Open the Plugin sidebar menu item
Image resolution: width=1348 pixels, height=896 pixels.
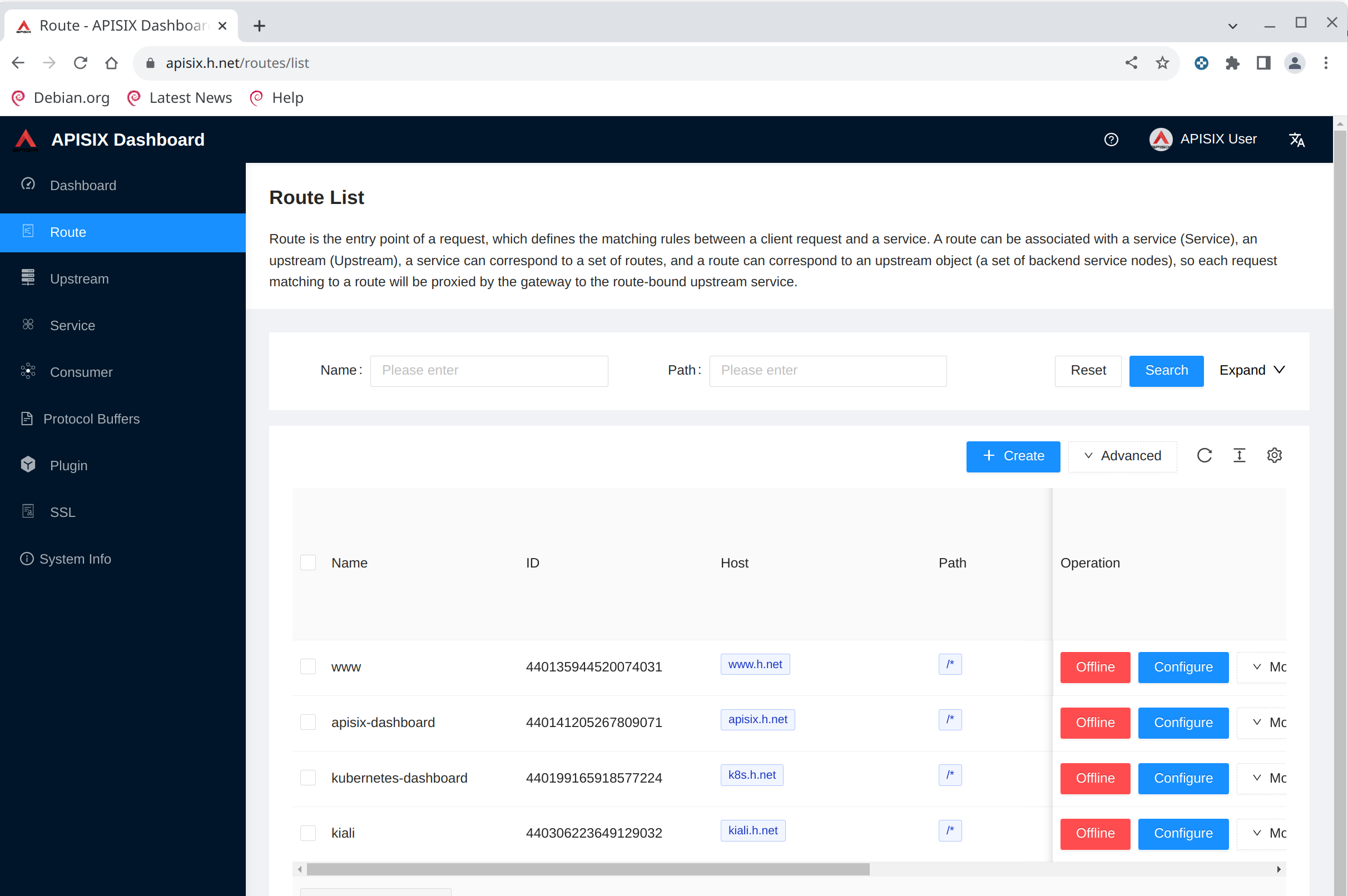(68, 465)
